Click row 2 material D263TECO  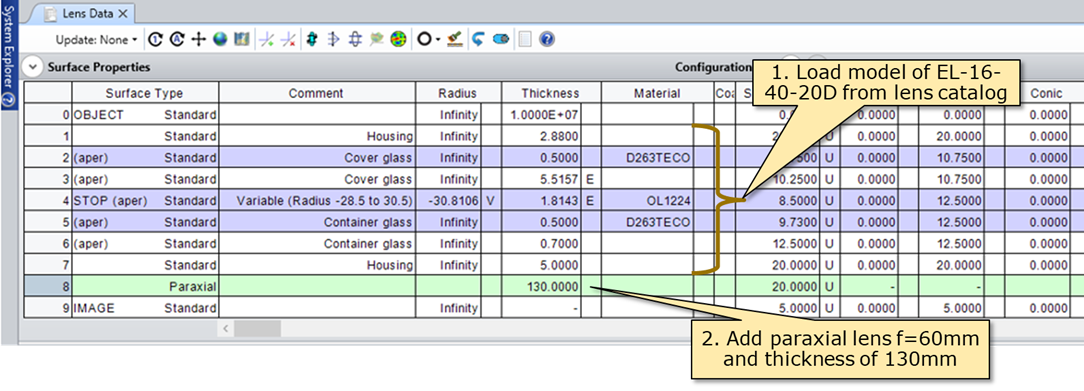tap(647, 158)
